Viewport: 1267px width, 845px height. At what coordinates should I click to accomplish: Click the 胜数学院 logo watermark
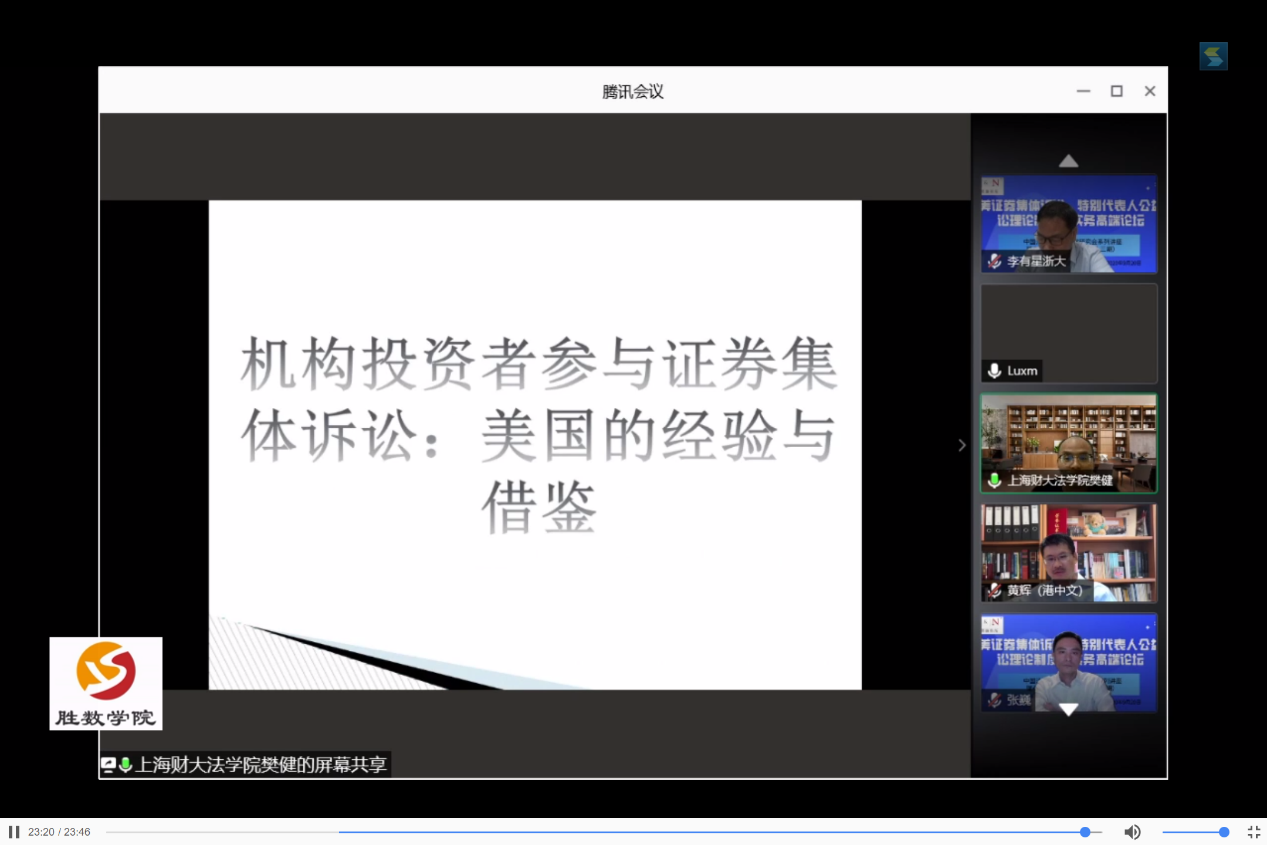click(106, 683)
